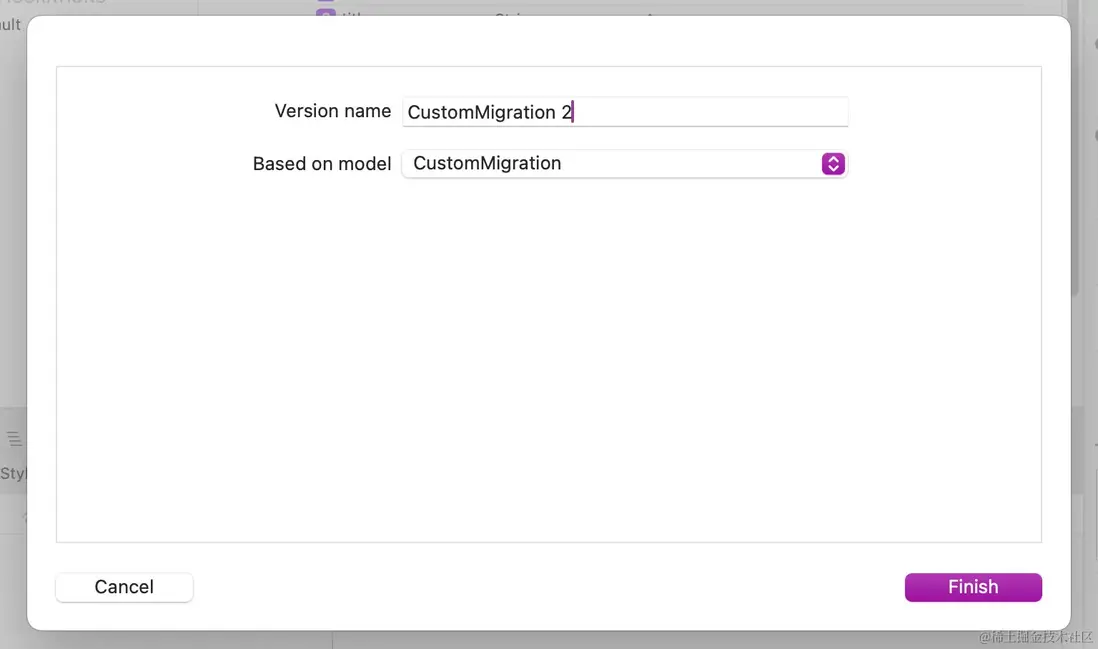The height and width of the screenshot is (649, 1098).
Task: Click the watermark text at bottom right
Action: pos(1036,637)
